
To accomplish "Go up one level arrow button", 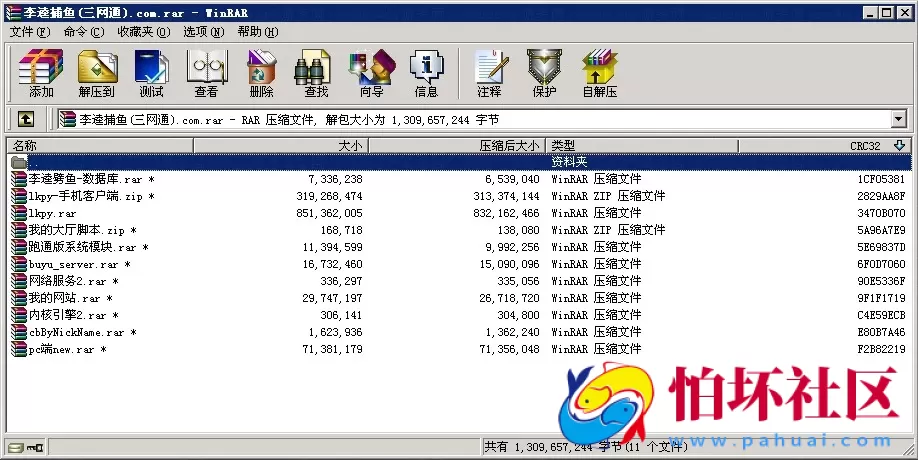I will (x=25, y=119).
